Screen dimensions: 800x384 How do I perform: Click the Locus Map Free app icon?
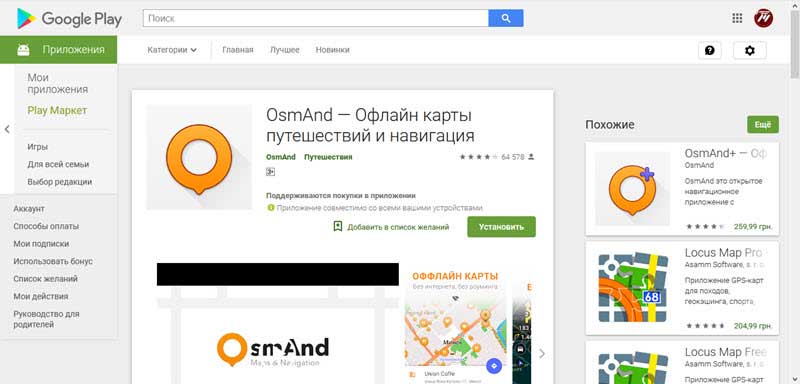[x=632, y=366]
